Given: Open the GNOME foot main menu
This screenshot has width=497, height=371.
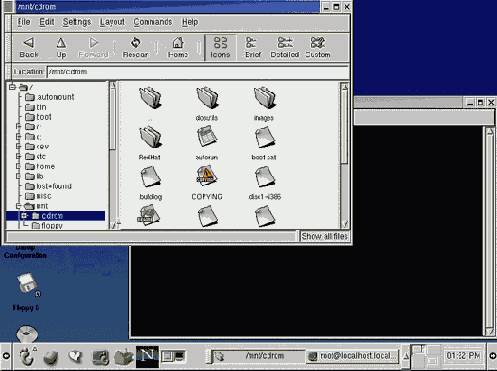Looking at the screenshot, I should click(x=27, y=357).
